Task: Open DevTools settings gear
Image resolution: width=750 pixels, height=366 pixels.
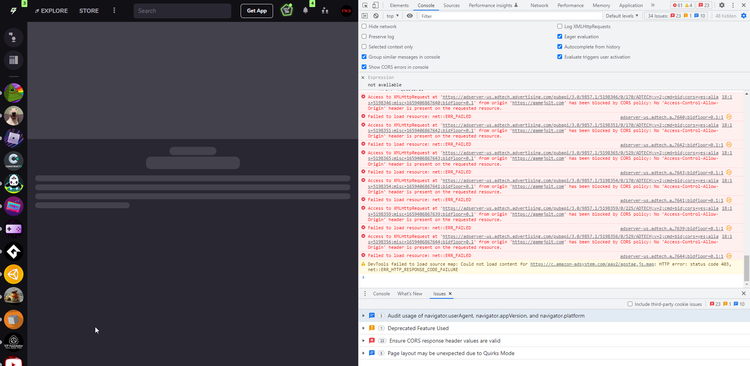Action: tap(722, 5)
